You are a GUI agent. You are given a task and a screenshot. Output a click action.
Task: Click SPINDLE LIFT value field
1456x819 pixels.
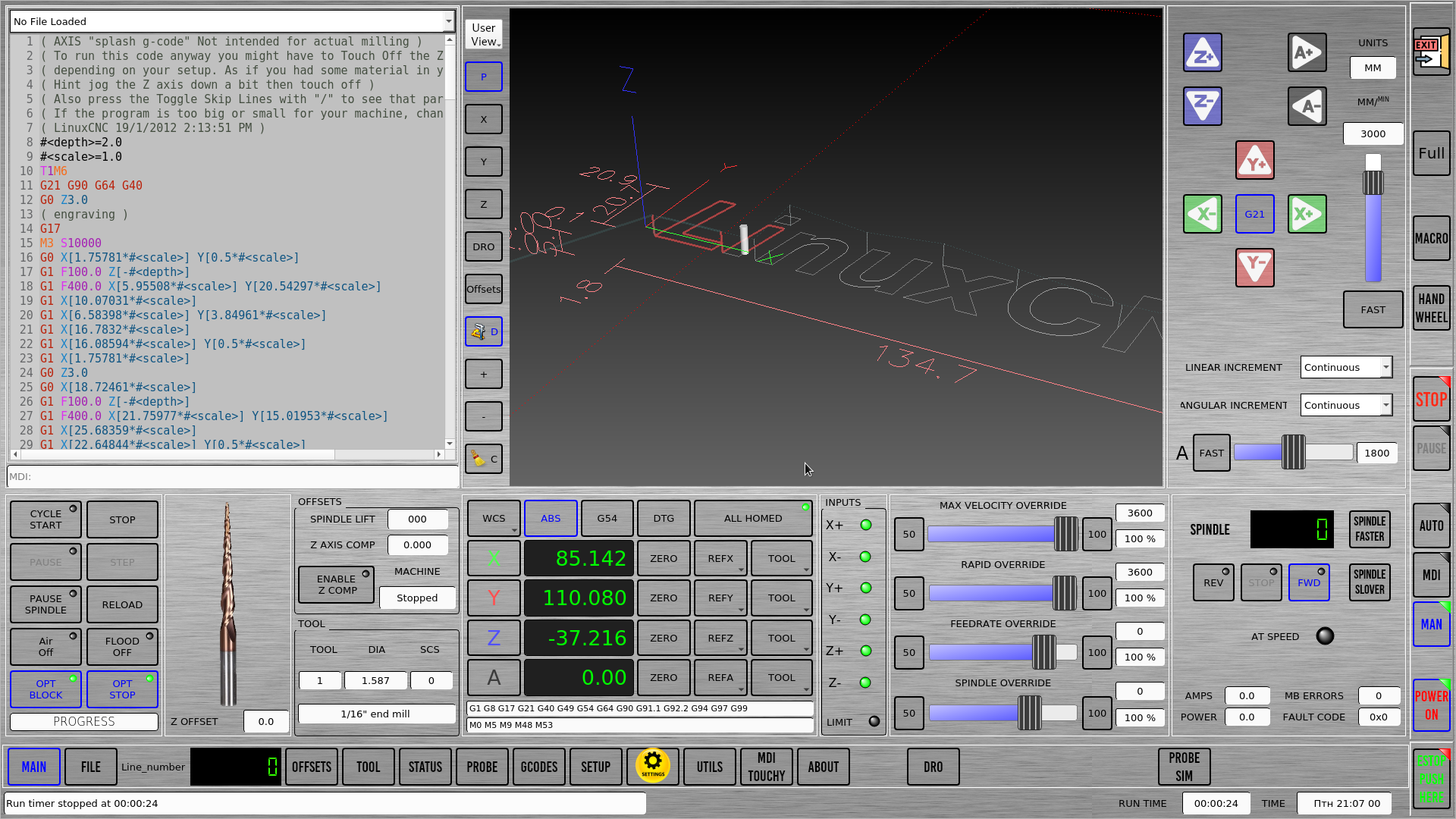(417, 519)
